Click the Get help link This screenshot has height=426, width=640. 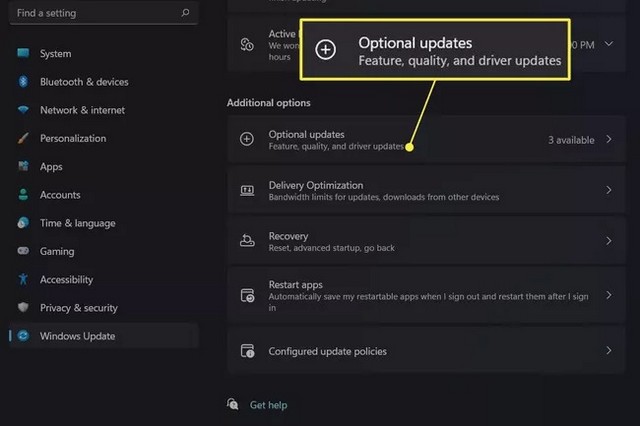point(269,405)
